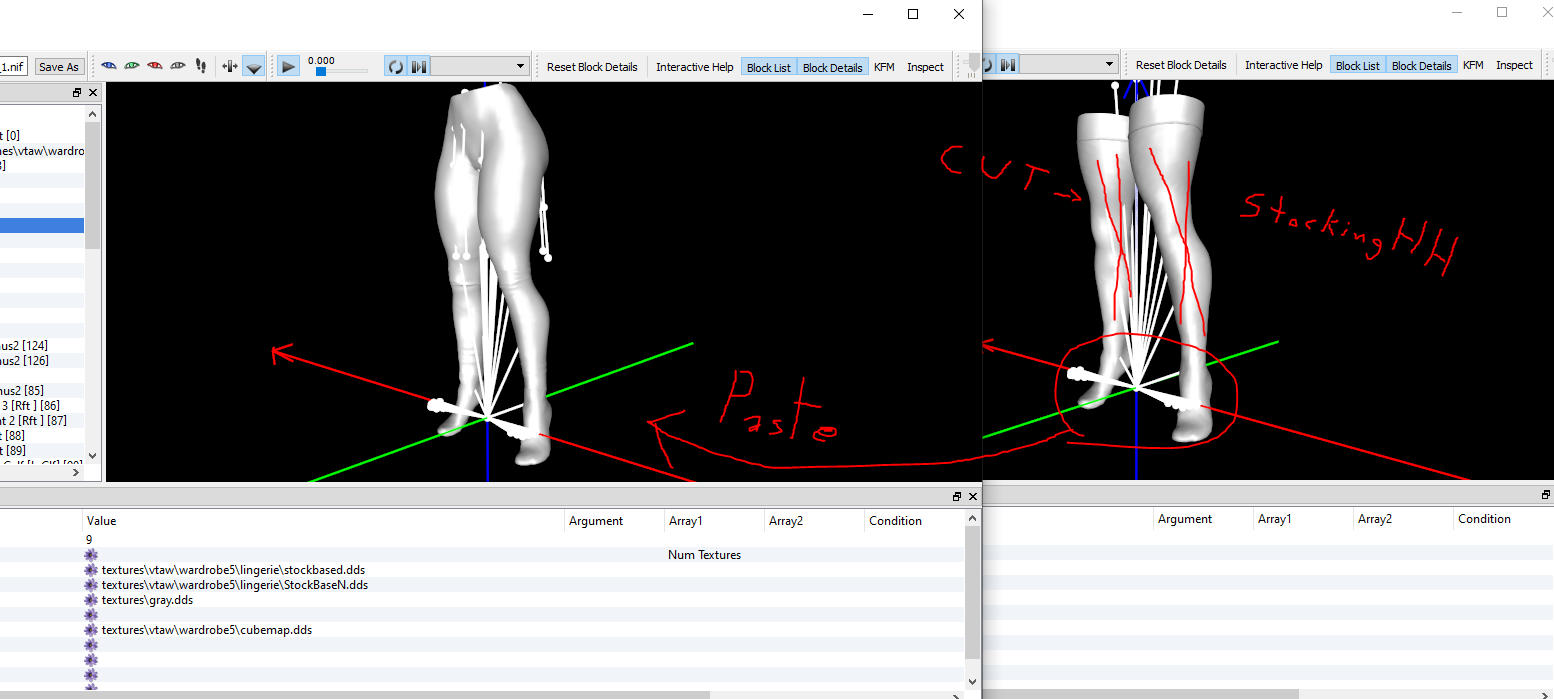The width and height of the screenshot is (1554, 699).
Task: Toggle switch animation icon in left window
Action: click(x=419, y=66)
